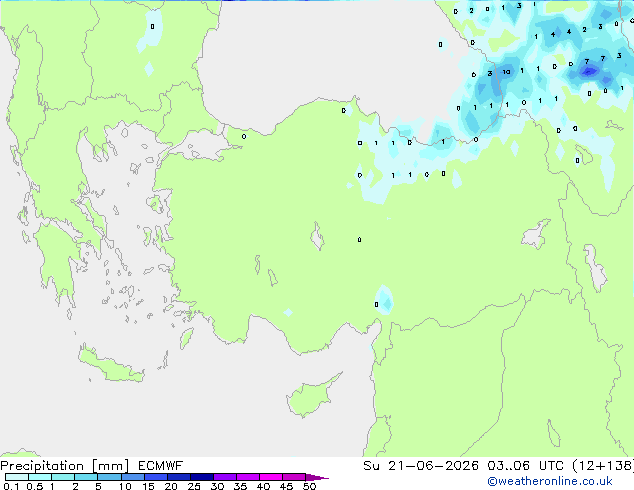Click the 15–20 mm legend color swatch
The image size is (634, 490).
pyautogui.click(x=155, y=477)
